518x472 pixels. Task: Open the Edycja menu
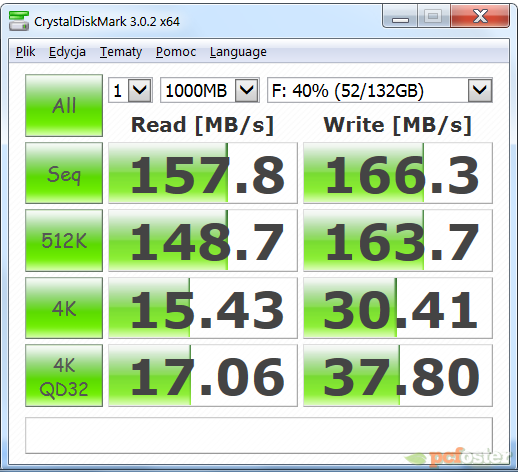(67, 52)
